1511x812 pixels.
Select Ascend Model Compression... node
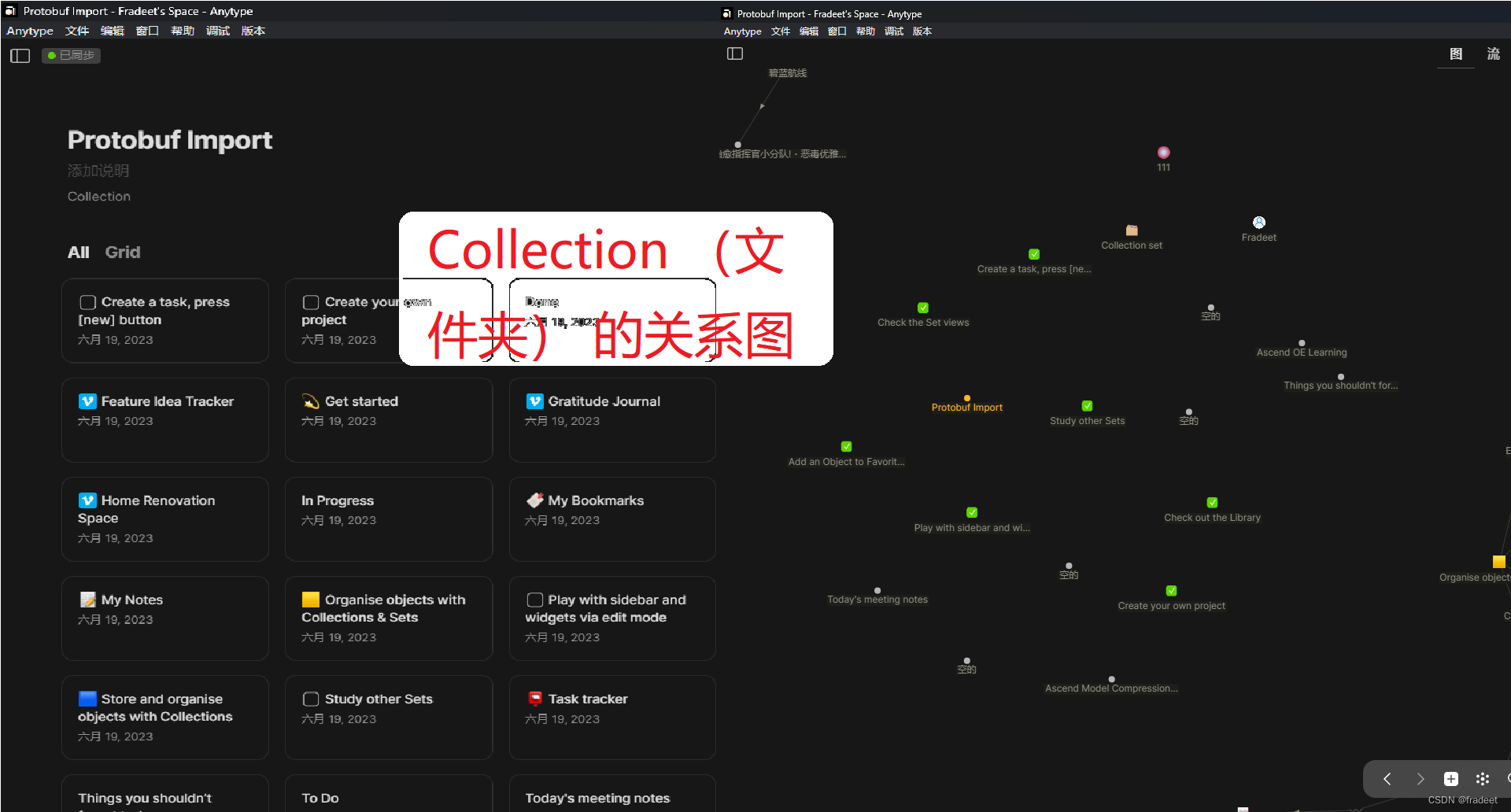(x=1112, y=679)
